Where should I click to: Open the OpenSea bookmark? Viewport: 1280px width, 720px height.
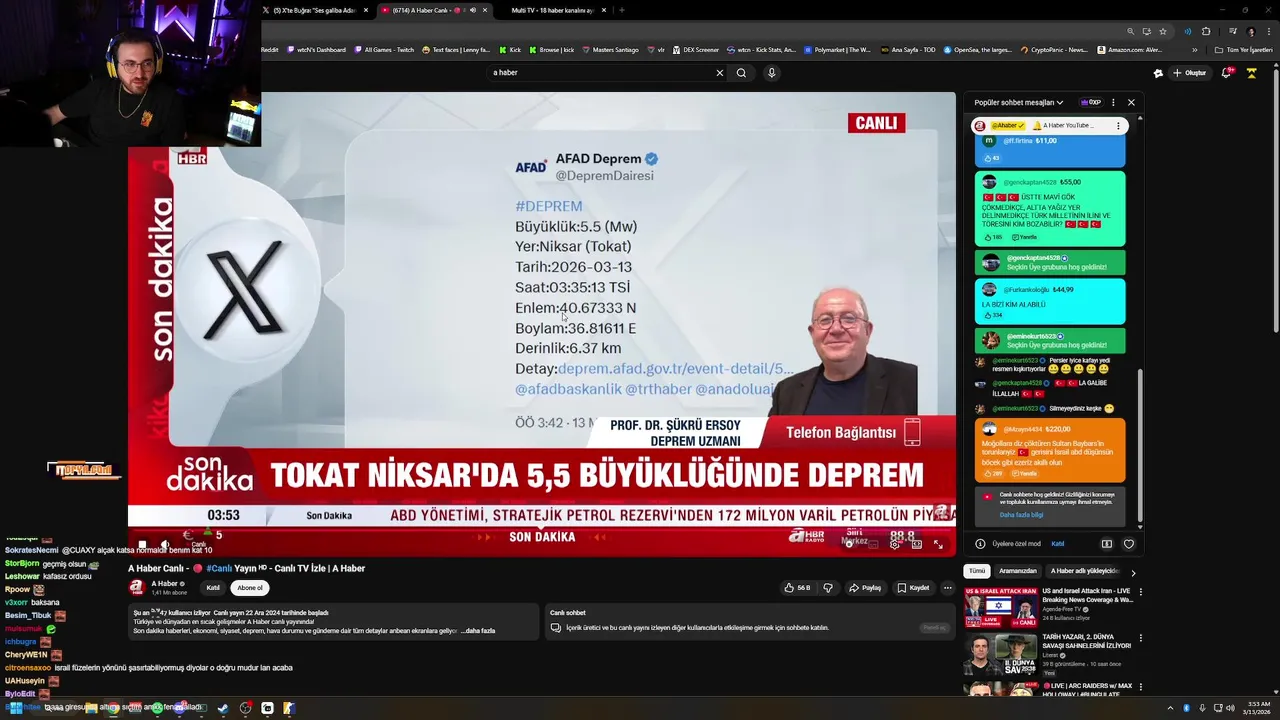977,49
